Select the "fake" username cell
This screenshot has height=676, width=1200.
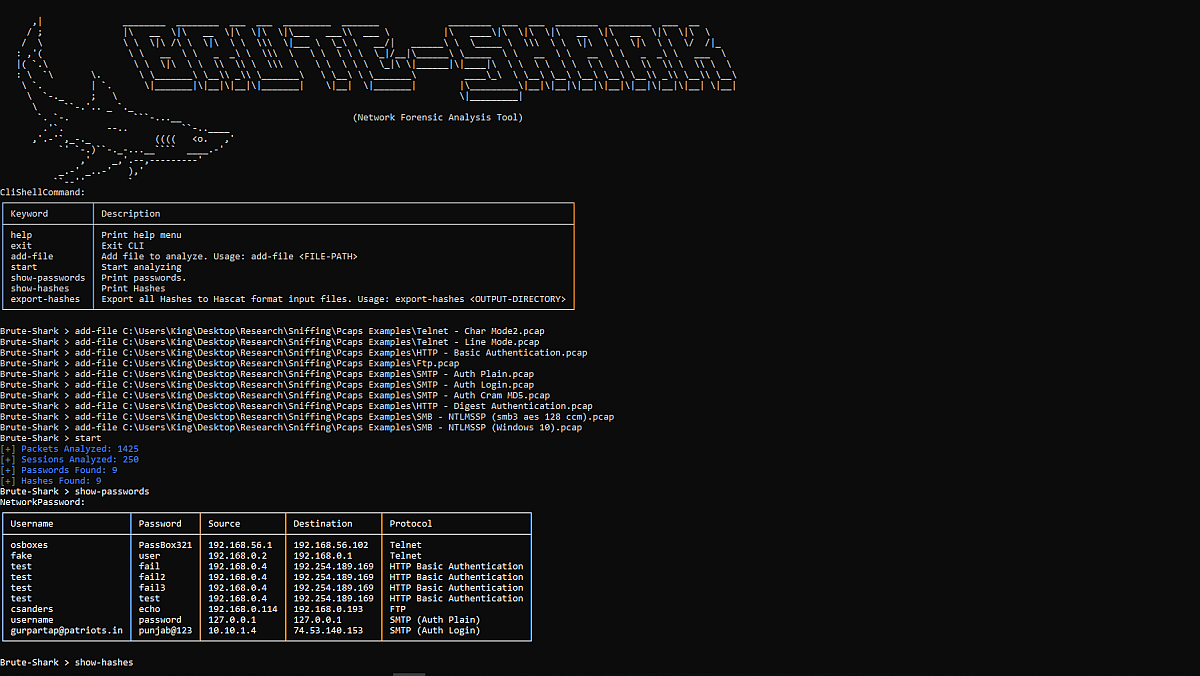[x=21, y=555]
